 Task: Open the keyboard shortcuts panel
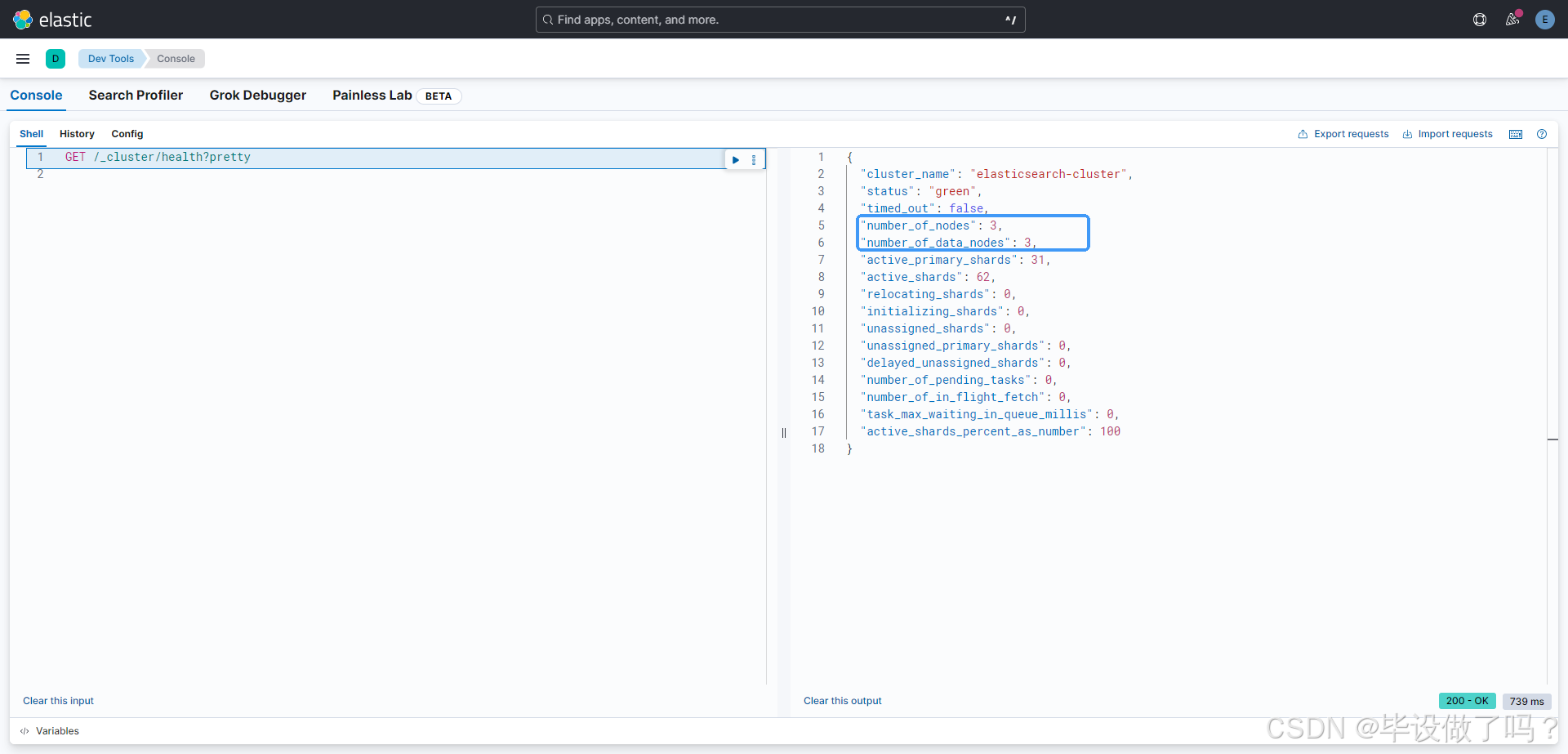[1517, 134]
